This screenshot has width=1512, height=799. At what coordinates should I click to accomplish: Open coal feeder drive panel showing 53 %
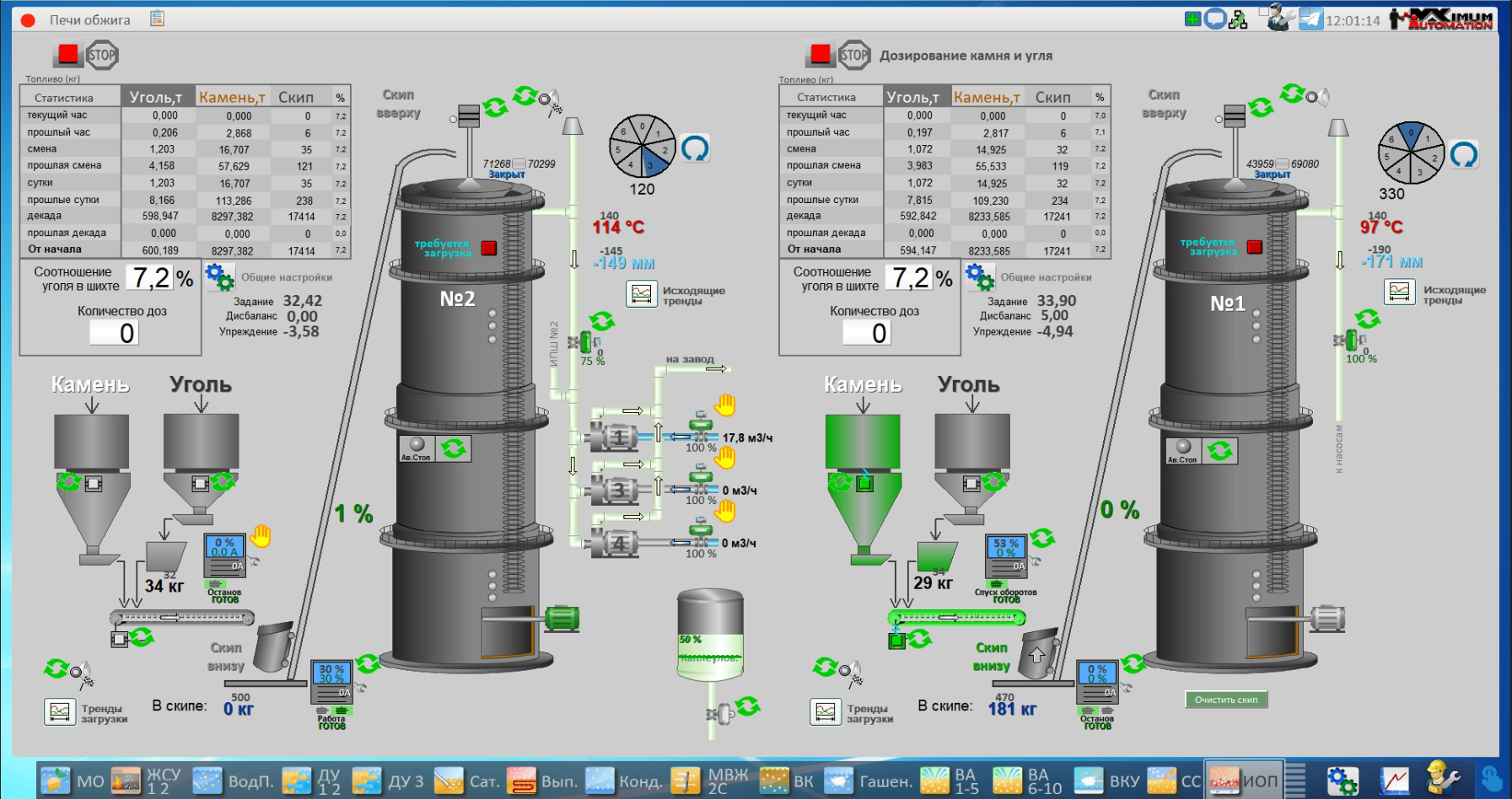click(x=1006, y=555)
